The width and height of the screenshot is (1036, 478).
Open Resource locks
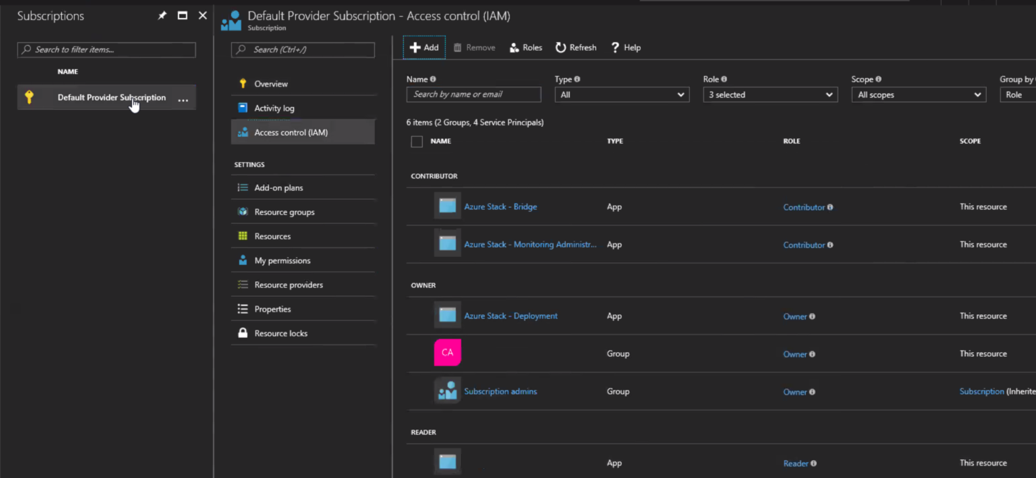[303, 333]
